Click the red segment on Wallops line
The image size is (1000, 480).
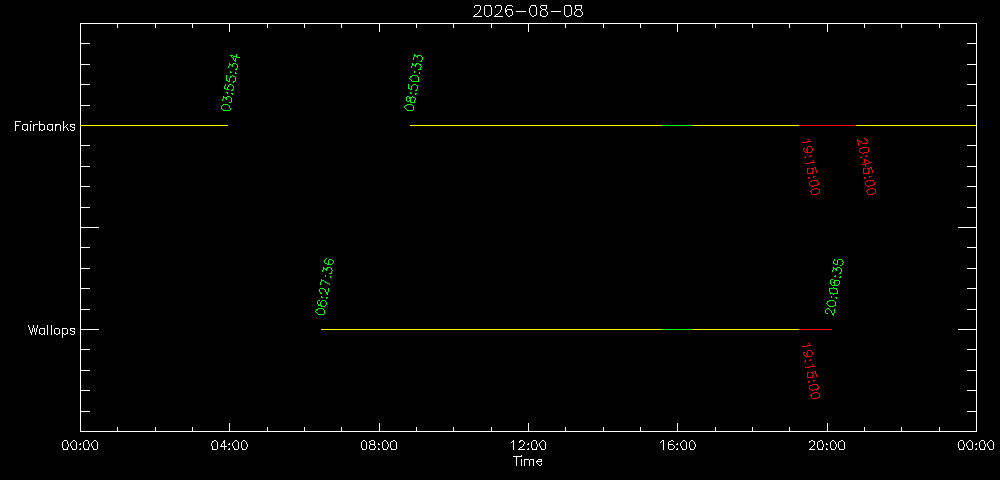(815, 330)
